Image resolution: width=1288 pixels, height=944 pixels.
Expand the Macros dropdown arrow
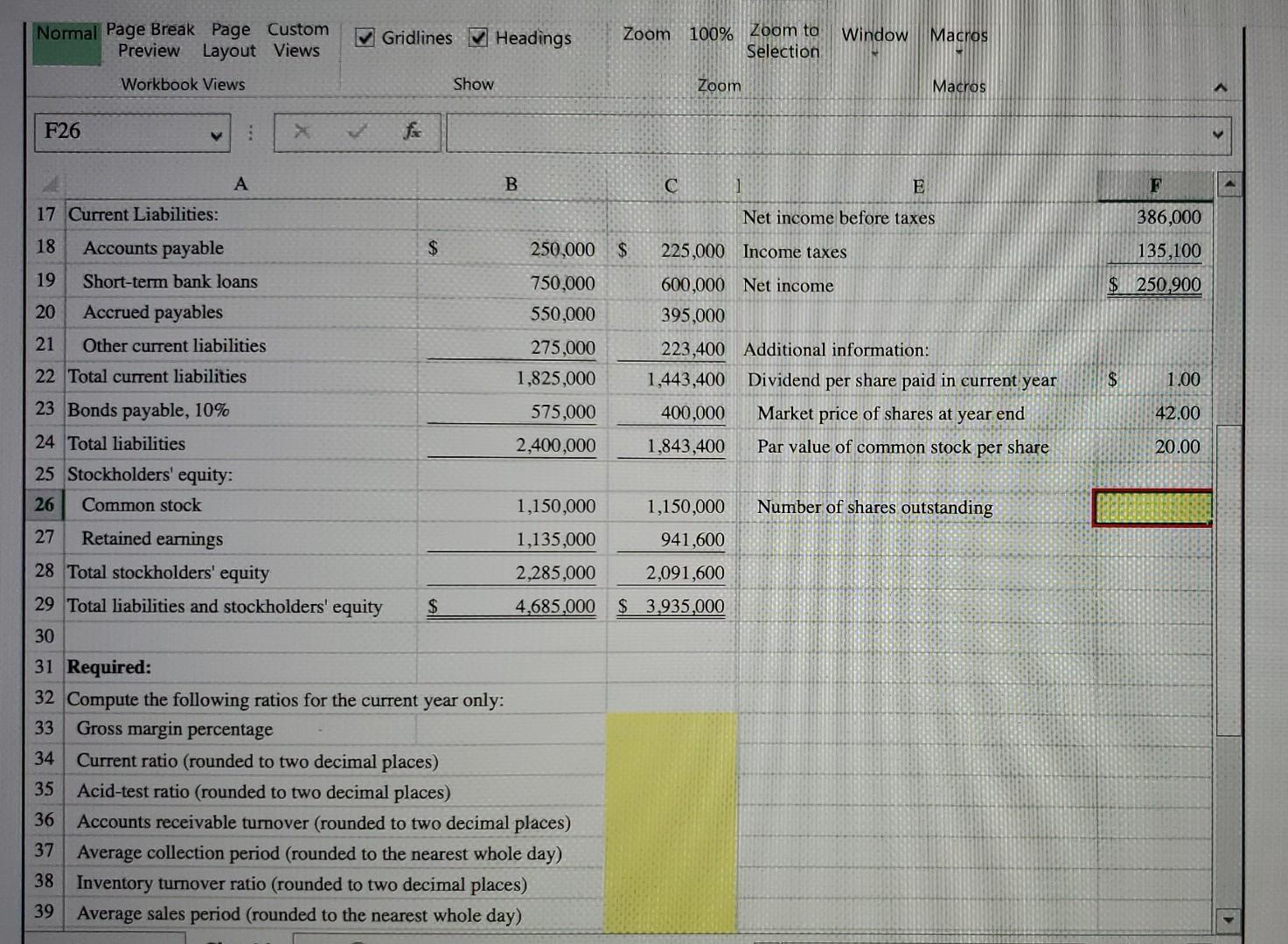[x=957, y=53]
